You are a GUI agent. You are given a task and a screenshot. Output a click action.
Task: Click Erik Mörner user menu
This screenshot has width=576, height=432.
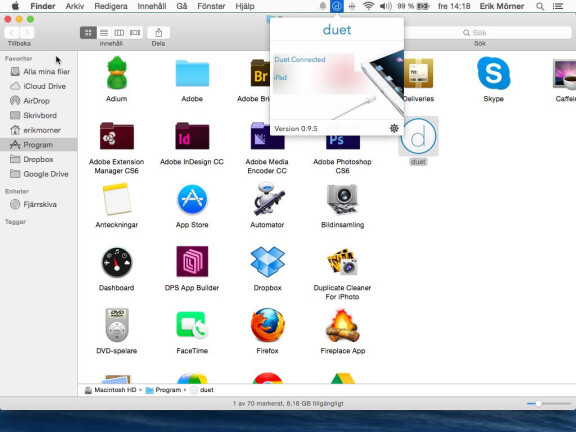[x=502, y=6]
